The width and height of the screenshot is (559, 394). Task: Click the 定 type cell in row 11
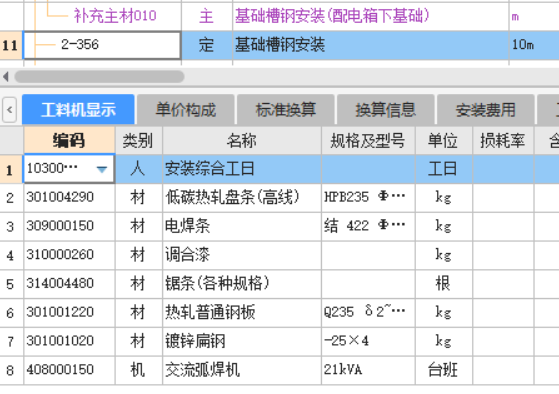pos(207,45)
